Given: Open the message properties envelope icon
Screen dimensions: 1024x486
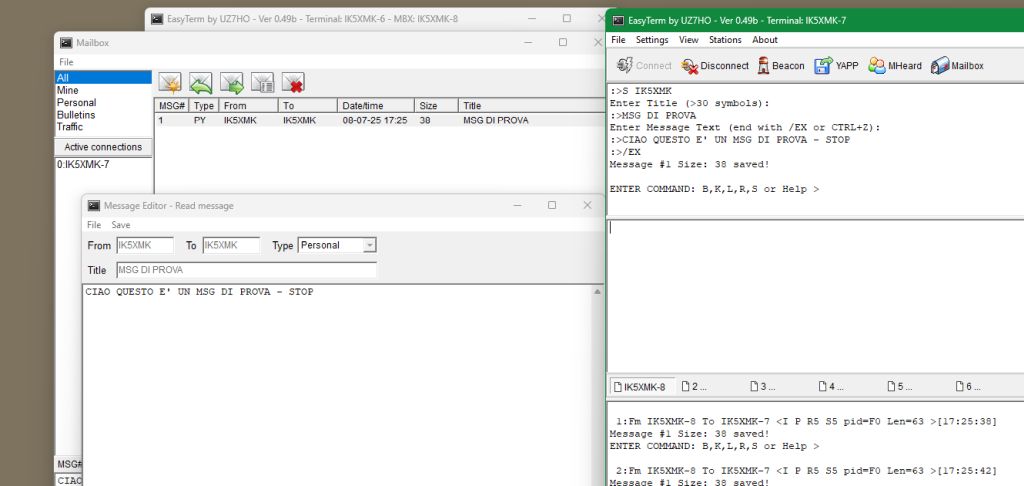Looking at the screenshot, I should point(262,83).
